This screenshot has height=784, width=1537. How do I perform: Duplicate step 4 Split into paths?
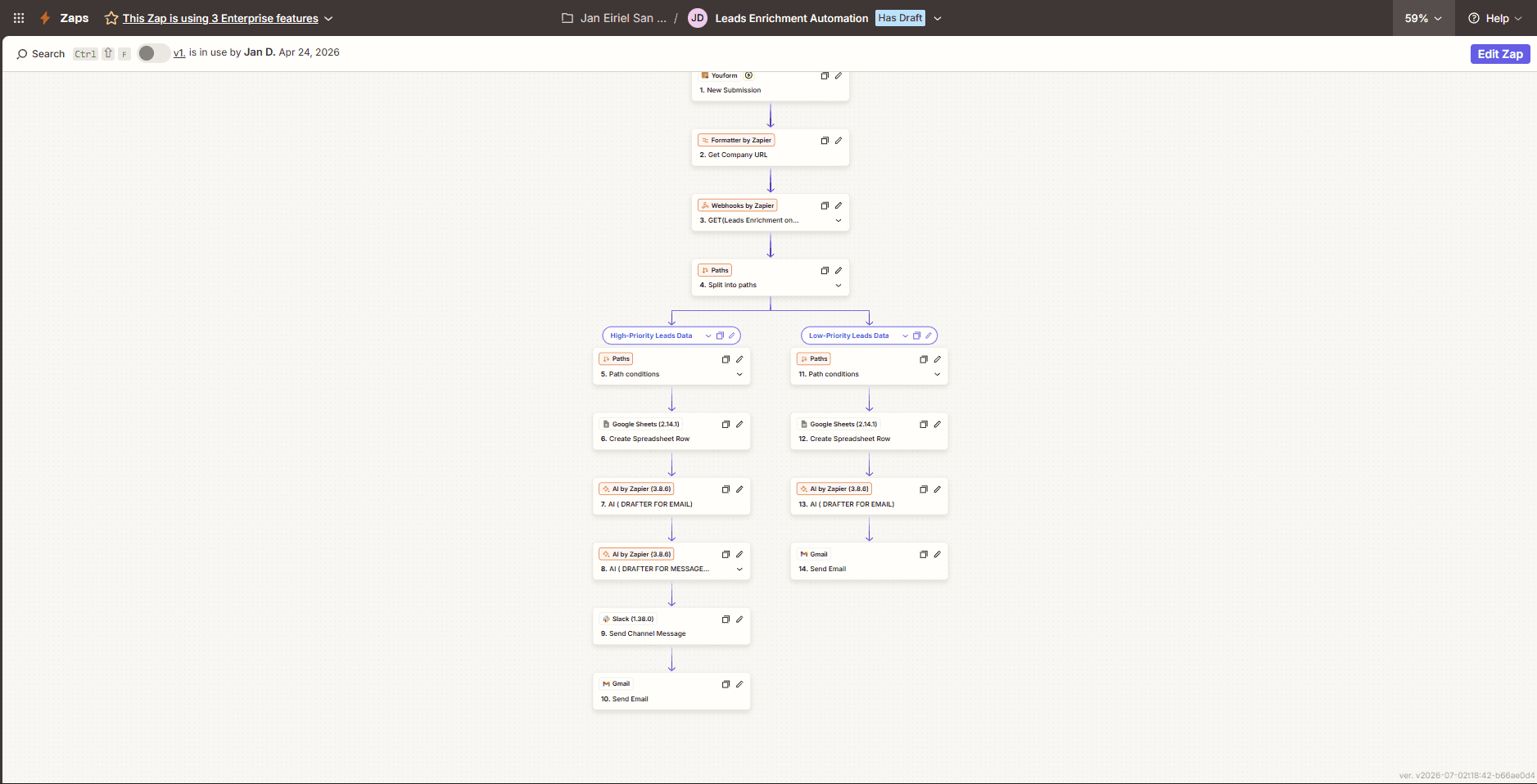click(825, 270)
